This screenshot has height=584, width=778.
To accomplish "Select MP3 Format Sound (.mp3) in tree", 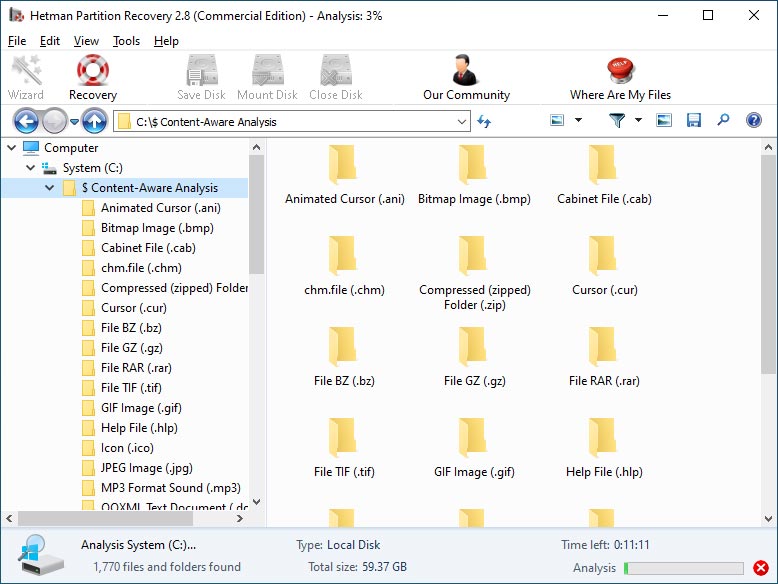I will click(x=171, y=488).
